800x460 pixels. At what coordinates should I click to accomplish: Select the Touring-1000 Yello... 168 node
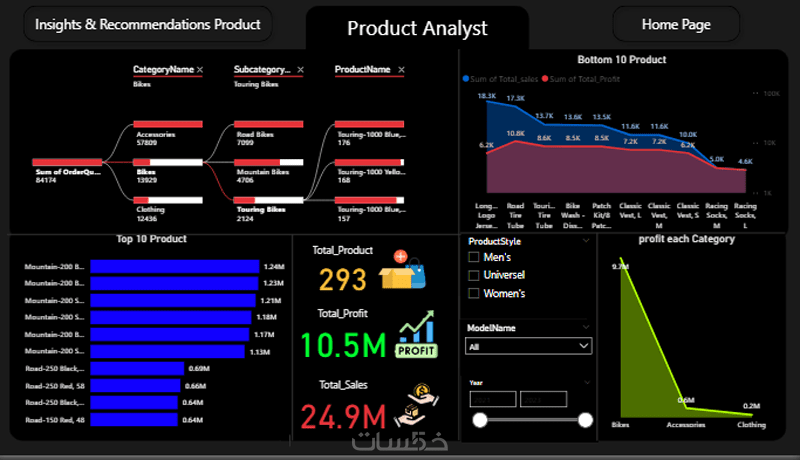click(x=369, y=162)
